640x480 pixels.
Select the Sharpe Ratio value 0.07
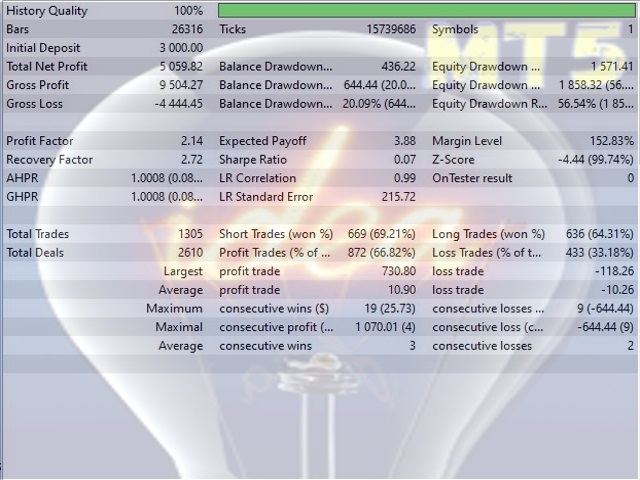coord(404,160)
